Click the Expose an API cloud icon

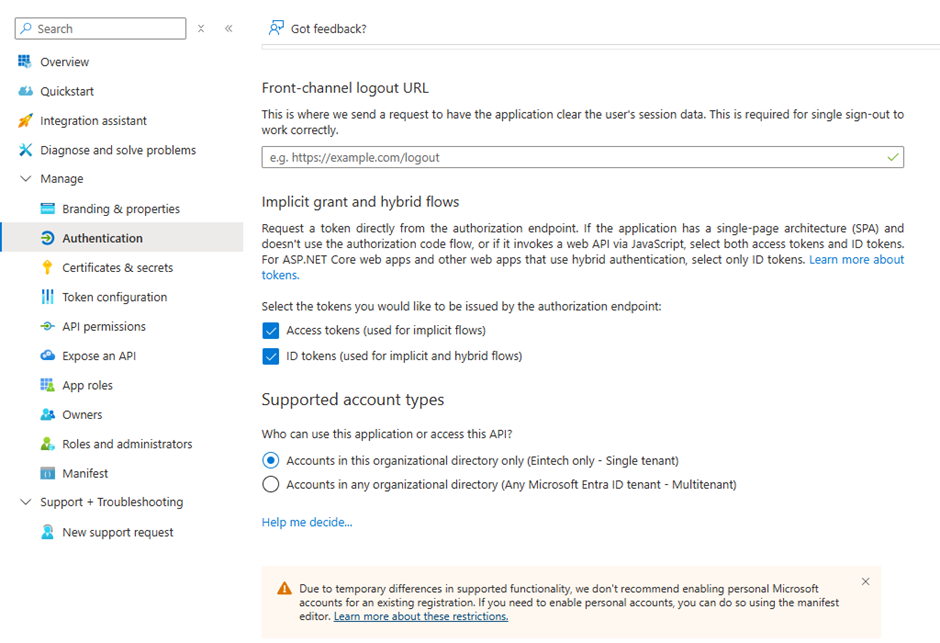(x=47, y=355)
